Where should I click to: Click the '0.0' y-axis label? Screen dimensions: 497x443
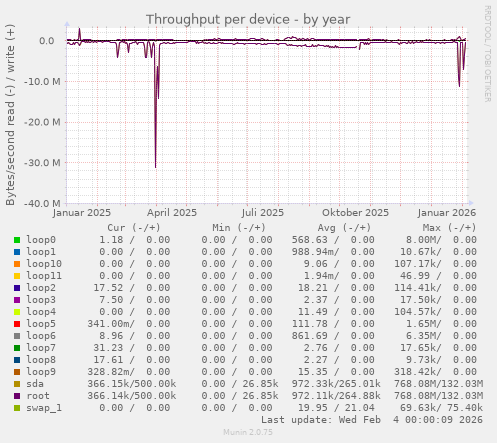[47, 41]
